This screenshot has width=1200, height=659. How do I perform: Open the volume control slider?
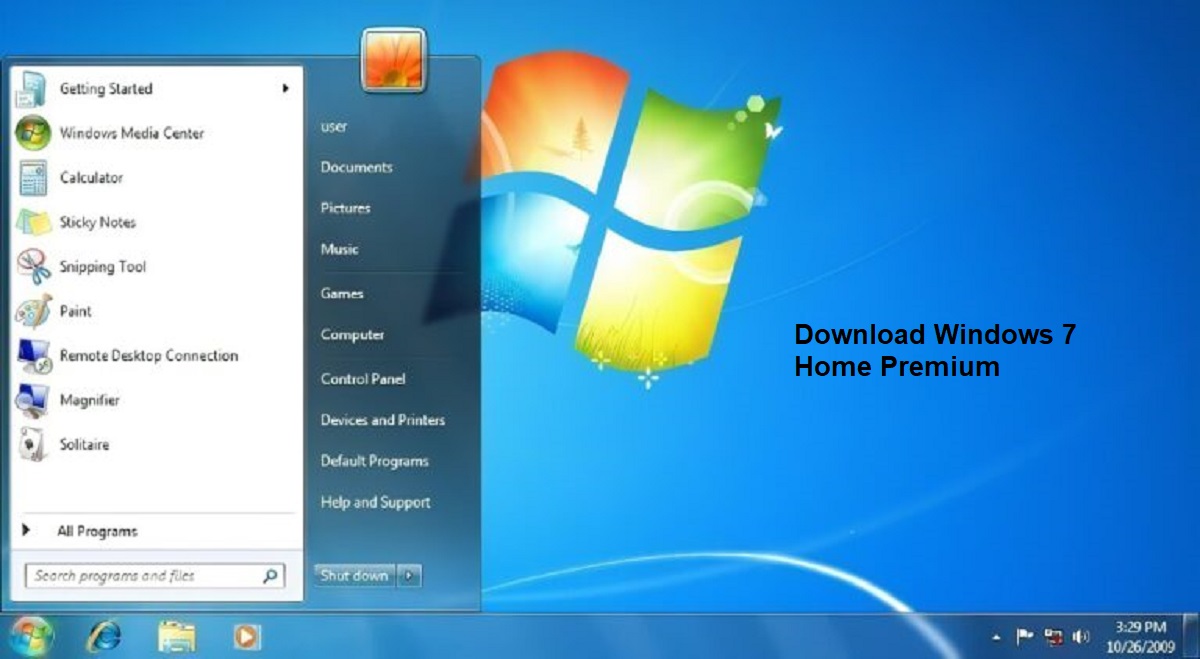click(1082, 634)
